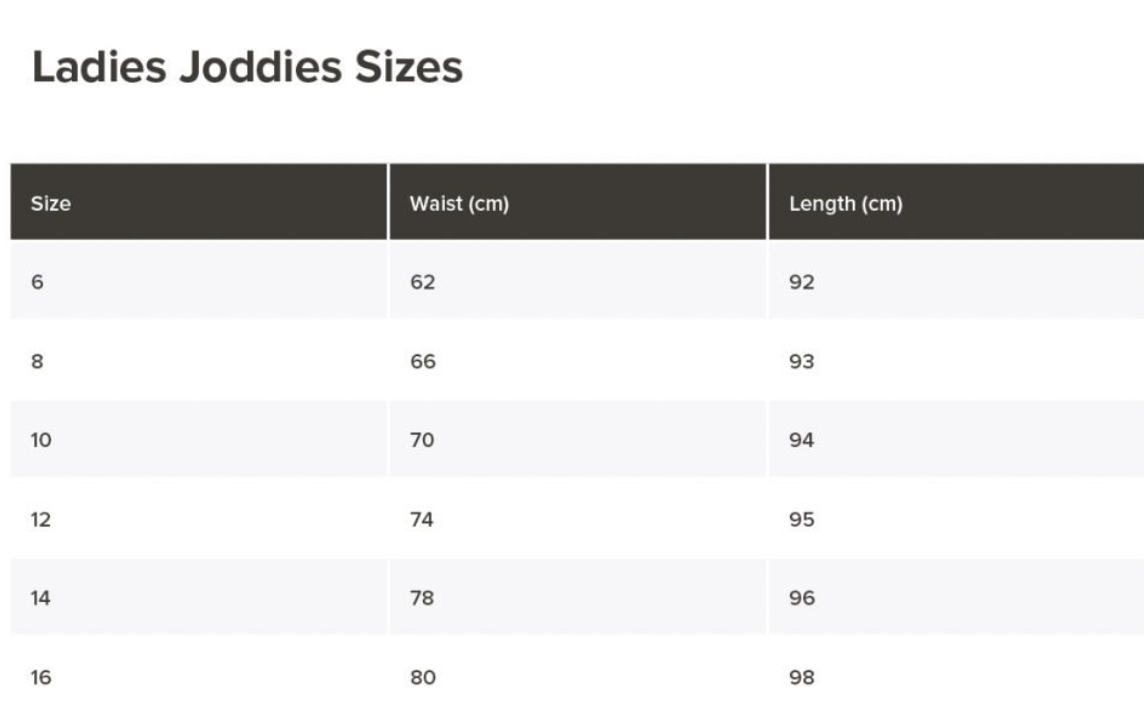Click the length value 92
This screenshot has width=1144, height=714.
pos(802,282)
